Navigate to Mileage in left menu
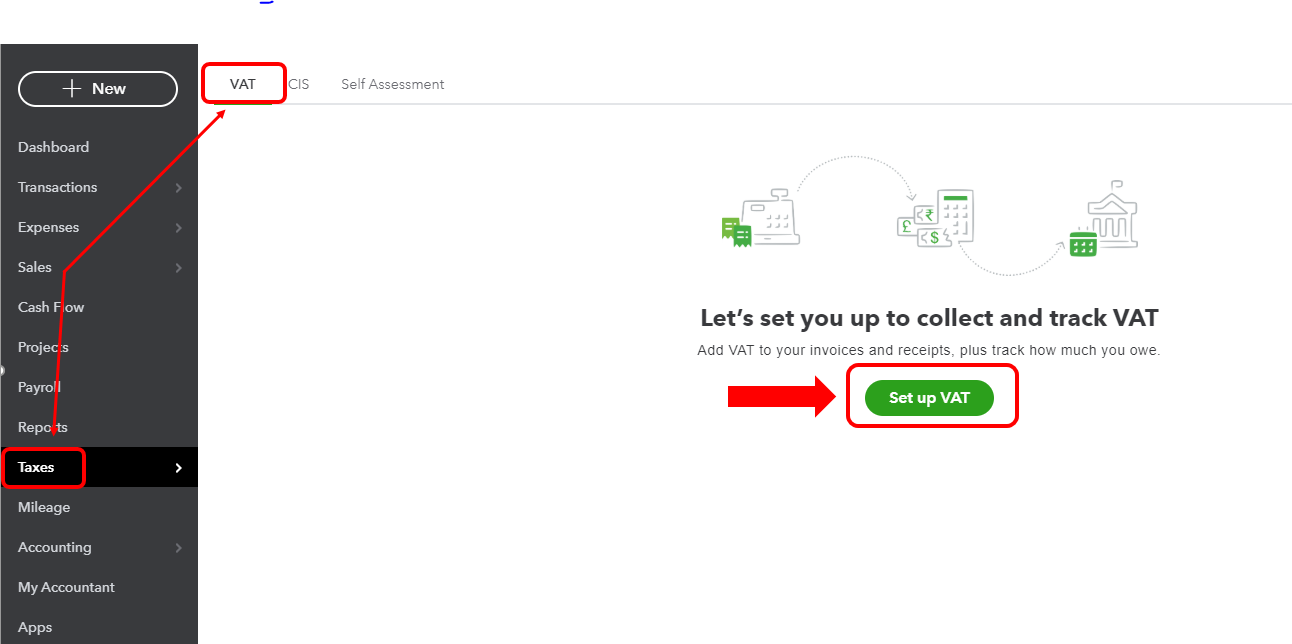Viewport: 1292px width, 644px height. pyautogui.click(x=44, y=507)
